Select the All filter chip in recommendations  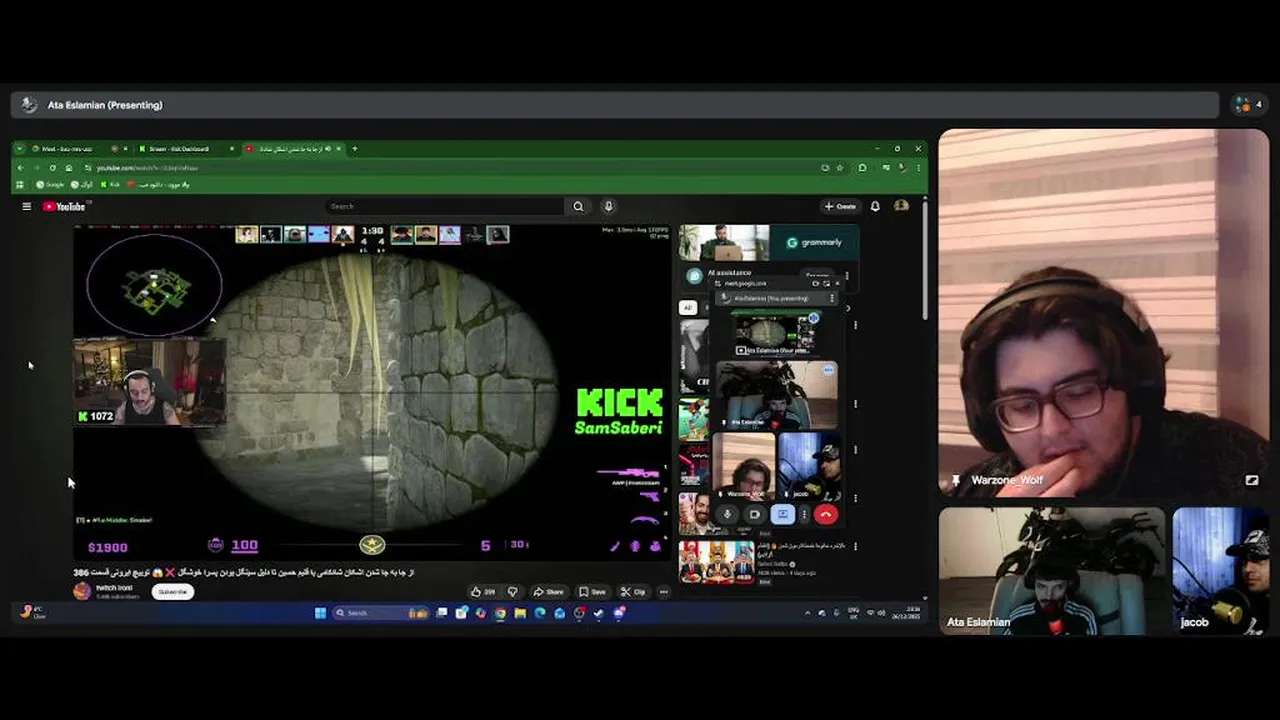(x=687, y=308)
